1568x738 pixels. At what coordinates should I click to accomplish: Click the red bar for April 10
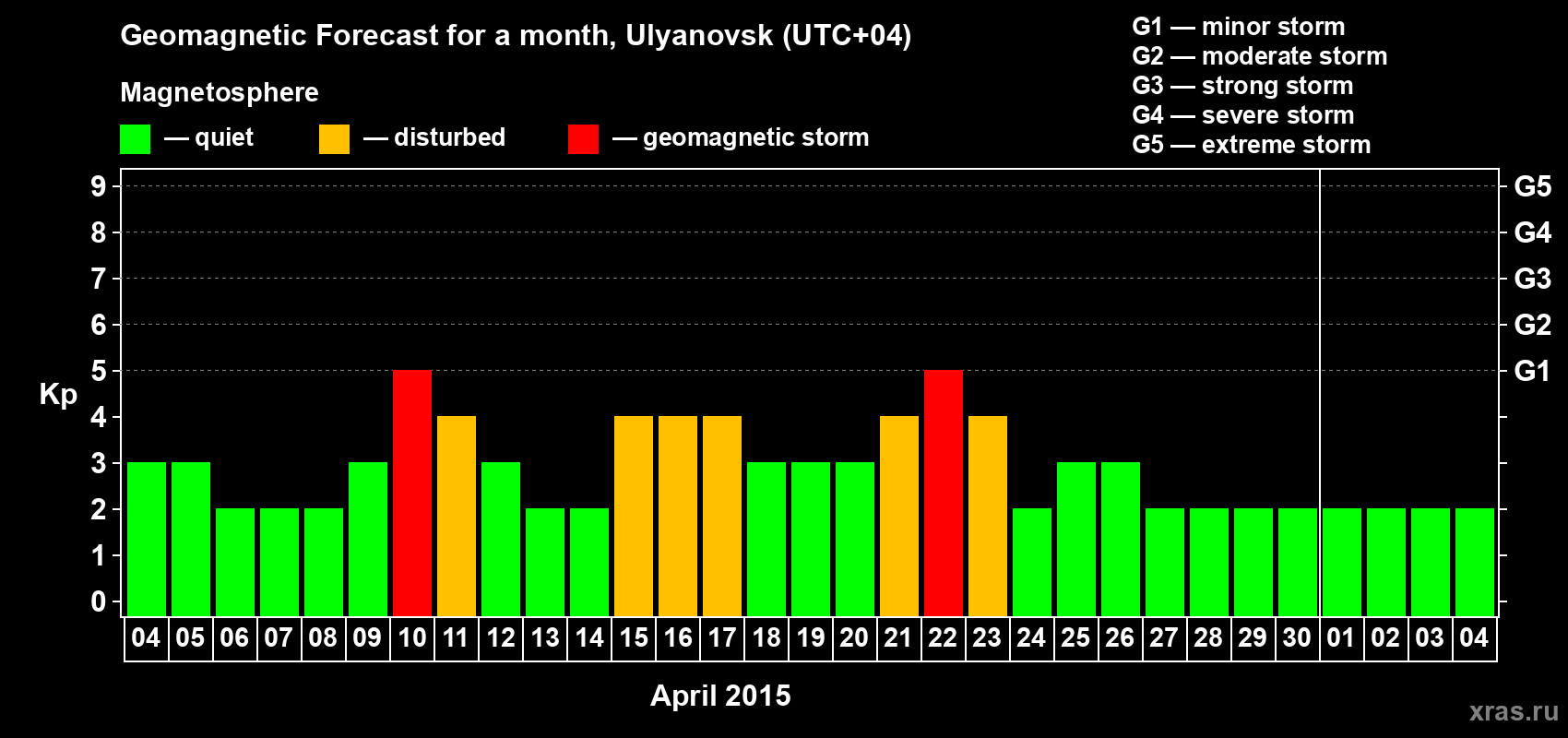[x=412, y=494]
